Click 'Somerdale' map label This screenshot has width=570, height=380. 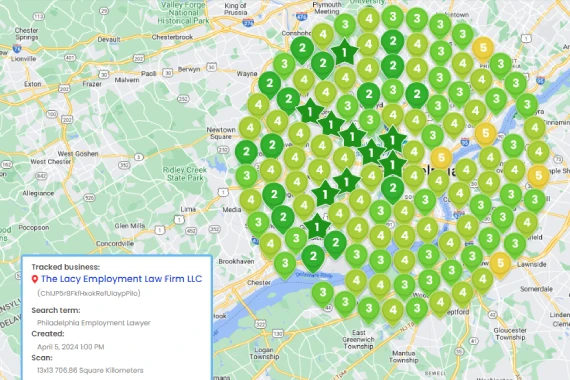[x=537, y=289]
